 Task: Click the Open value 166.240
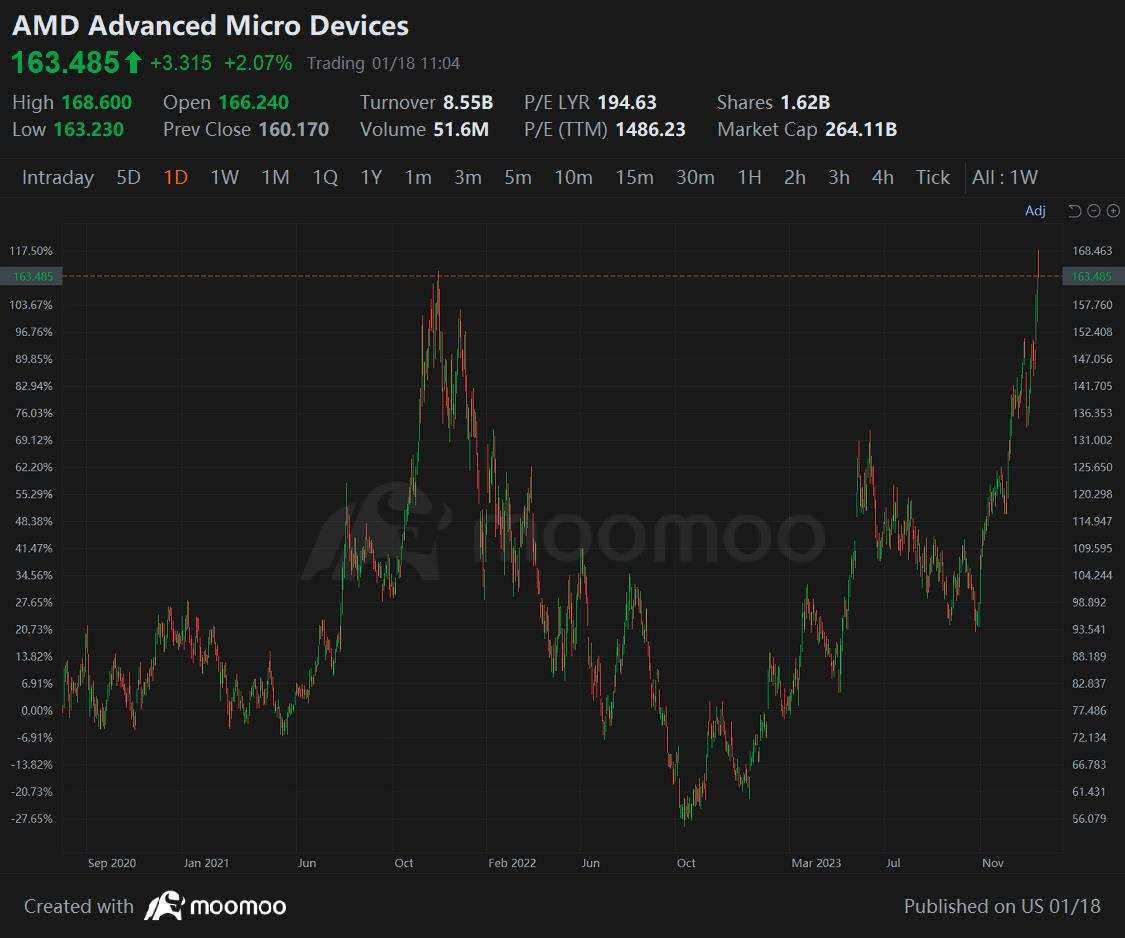[x=253, y=103]
